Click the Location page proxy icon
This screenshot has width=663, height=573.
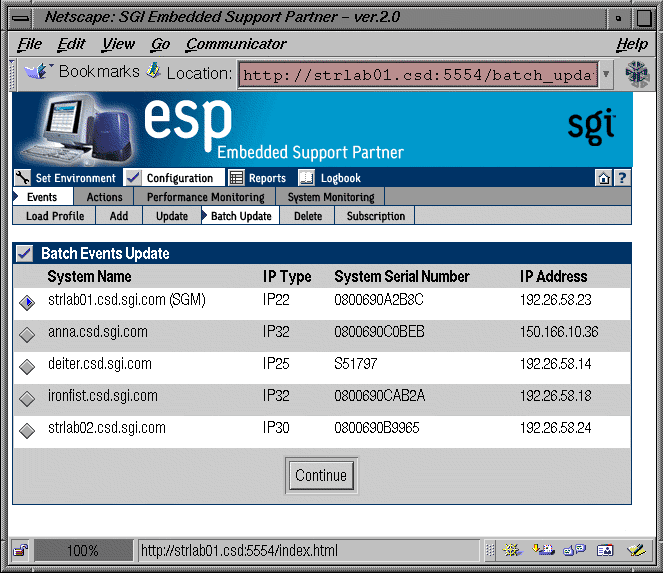tap(153, 71)
